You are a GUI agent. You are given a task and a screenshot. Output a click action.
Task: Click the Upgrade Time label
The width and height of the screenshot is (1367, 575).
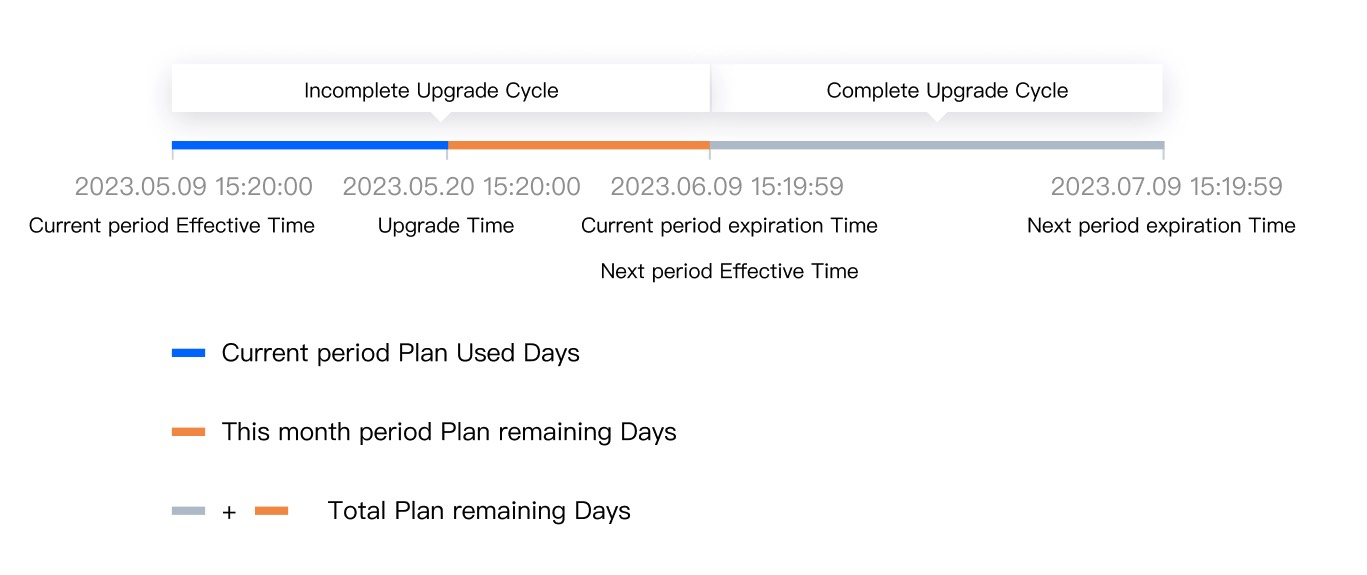click(x=446, y=226)
